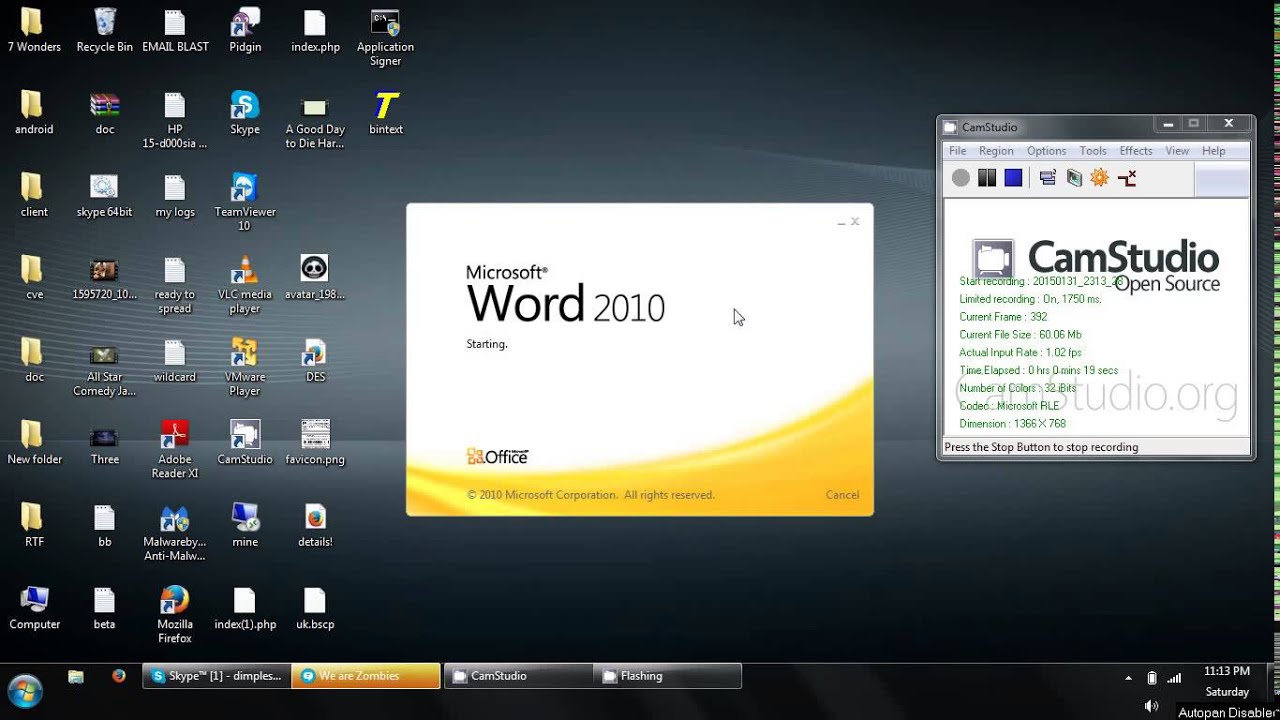Select the favicon.png file icon
This screenshot has height=720, width=1280.
(x=315, y=443)
